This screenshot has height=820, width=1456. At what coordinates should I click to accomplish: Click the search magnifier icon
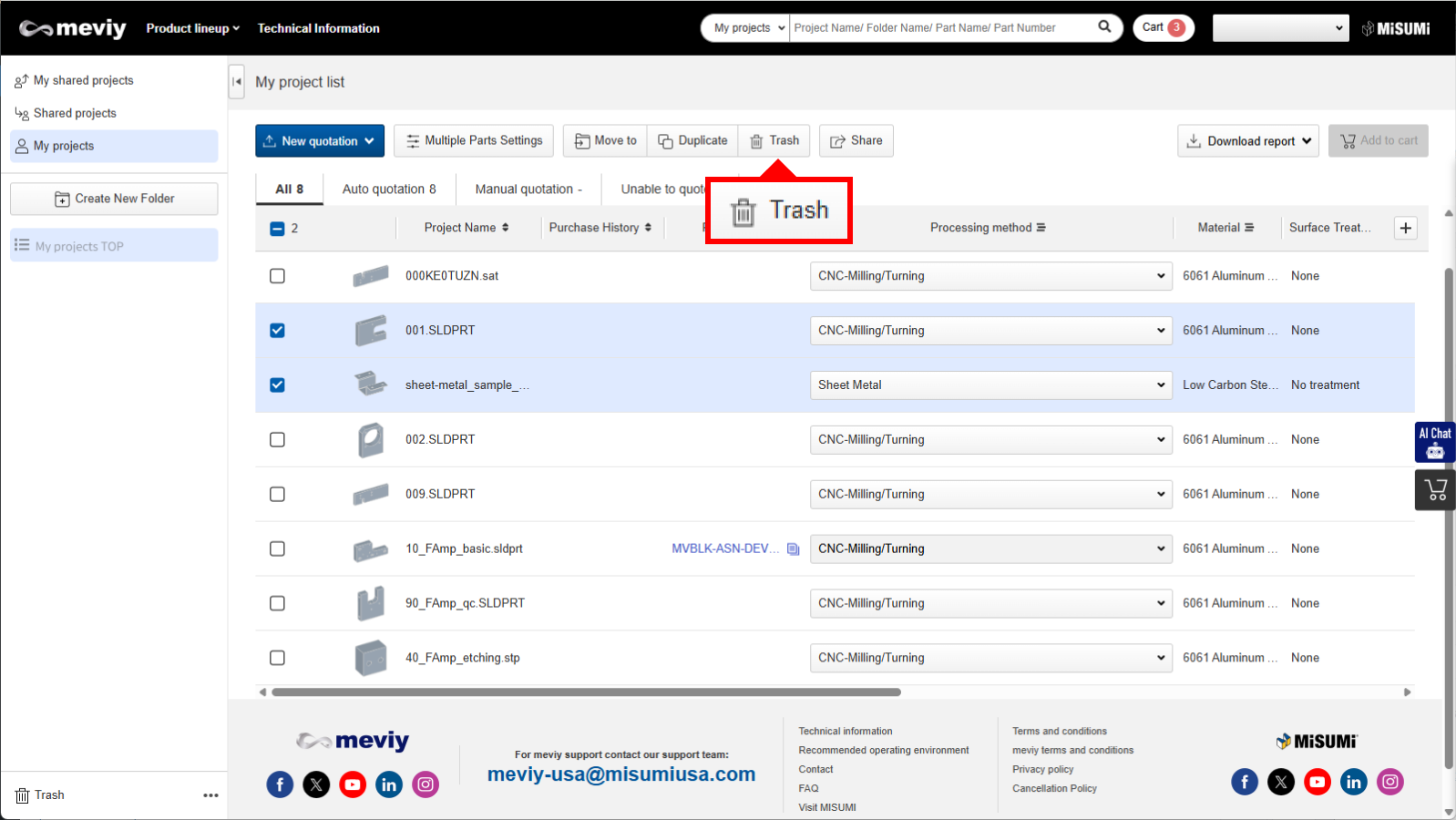1104,27
